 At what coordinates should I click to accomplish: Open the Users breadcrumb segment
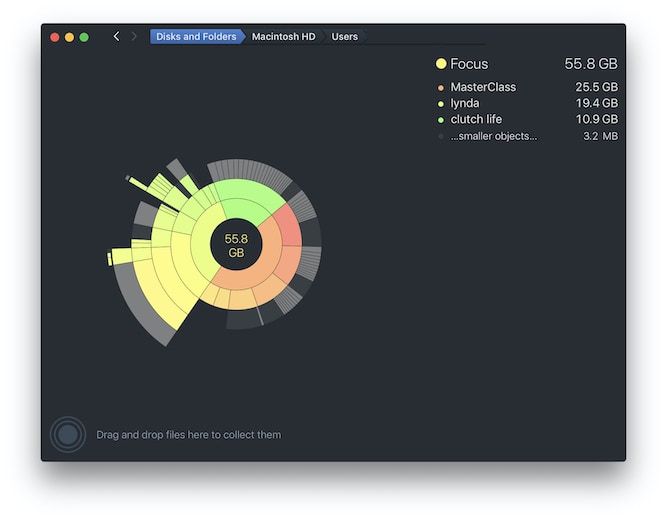coord(345,37)
